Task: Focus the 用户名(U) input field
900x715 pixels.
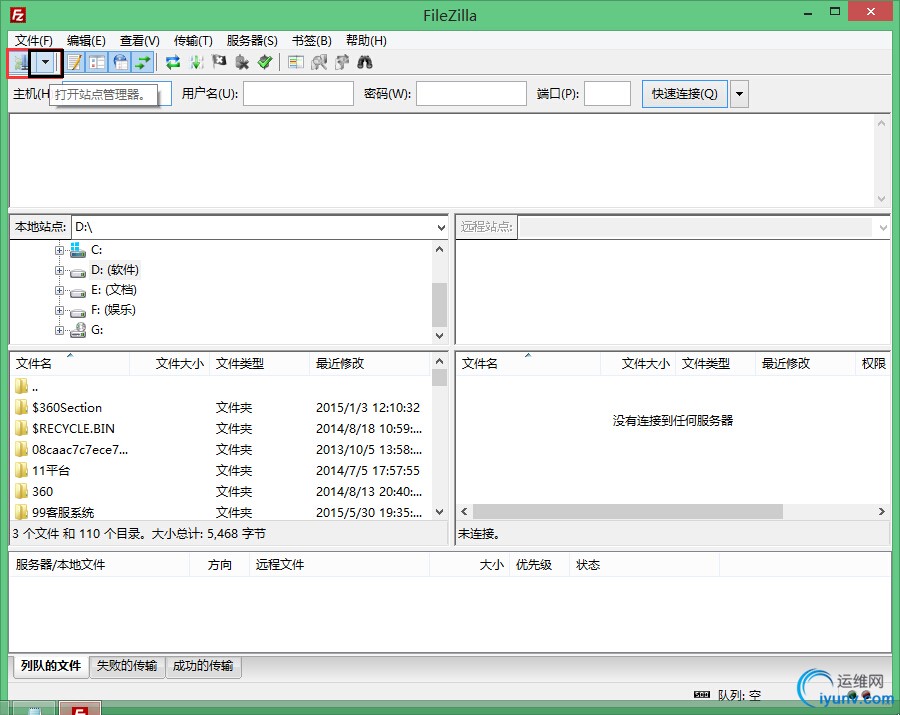Action: 298,94
